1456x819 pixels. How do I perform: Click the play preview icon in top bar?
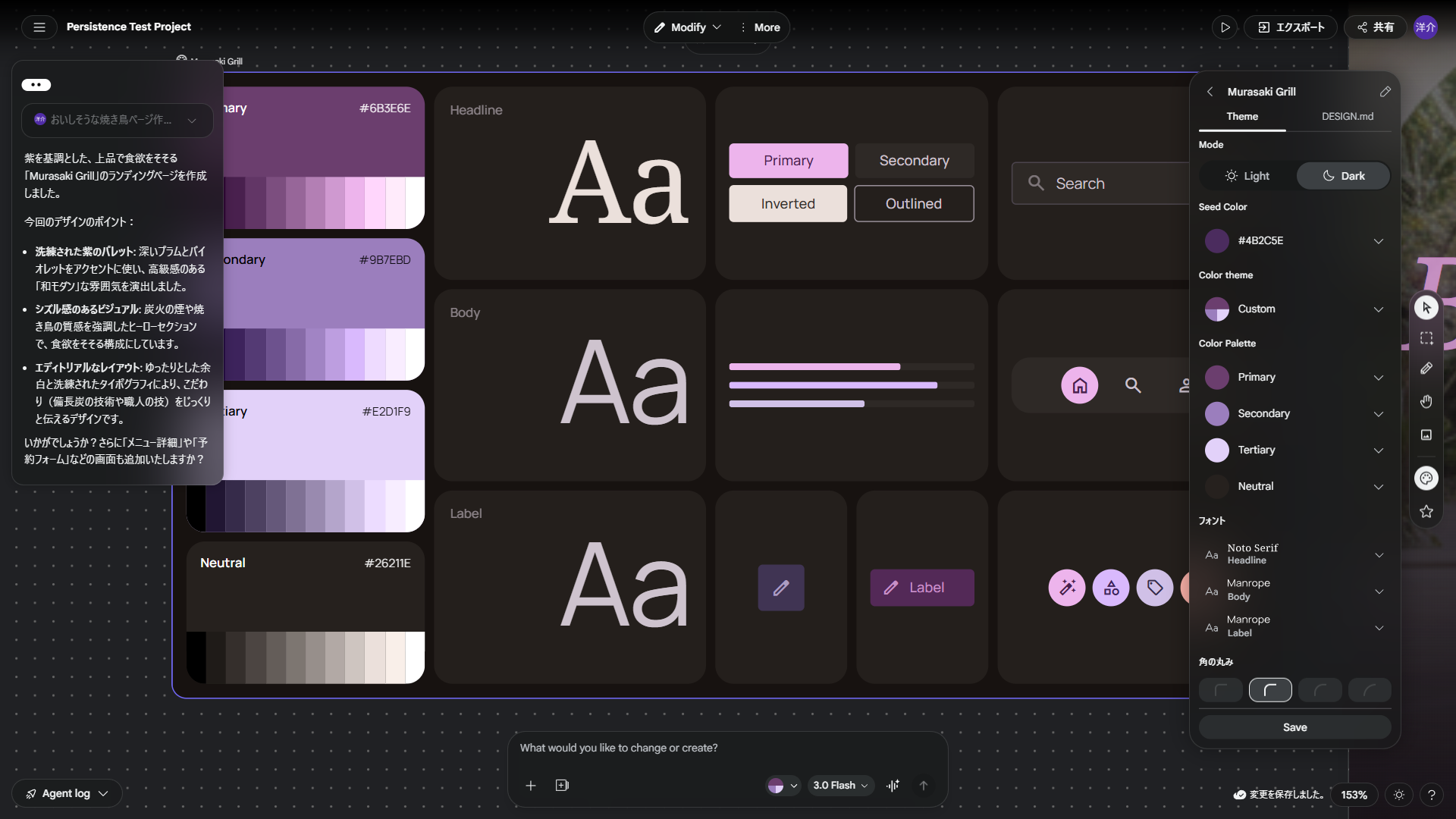tap(1225, 27)
